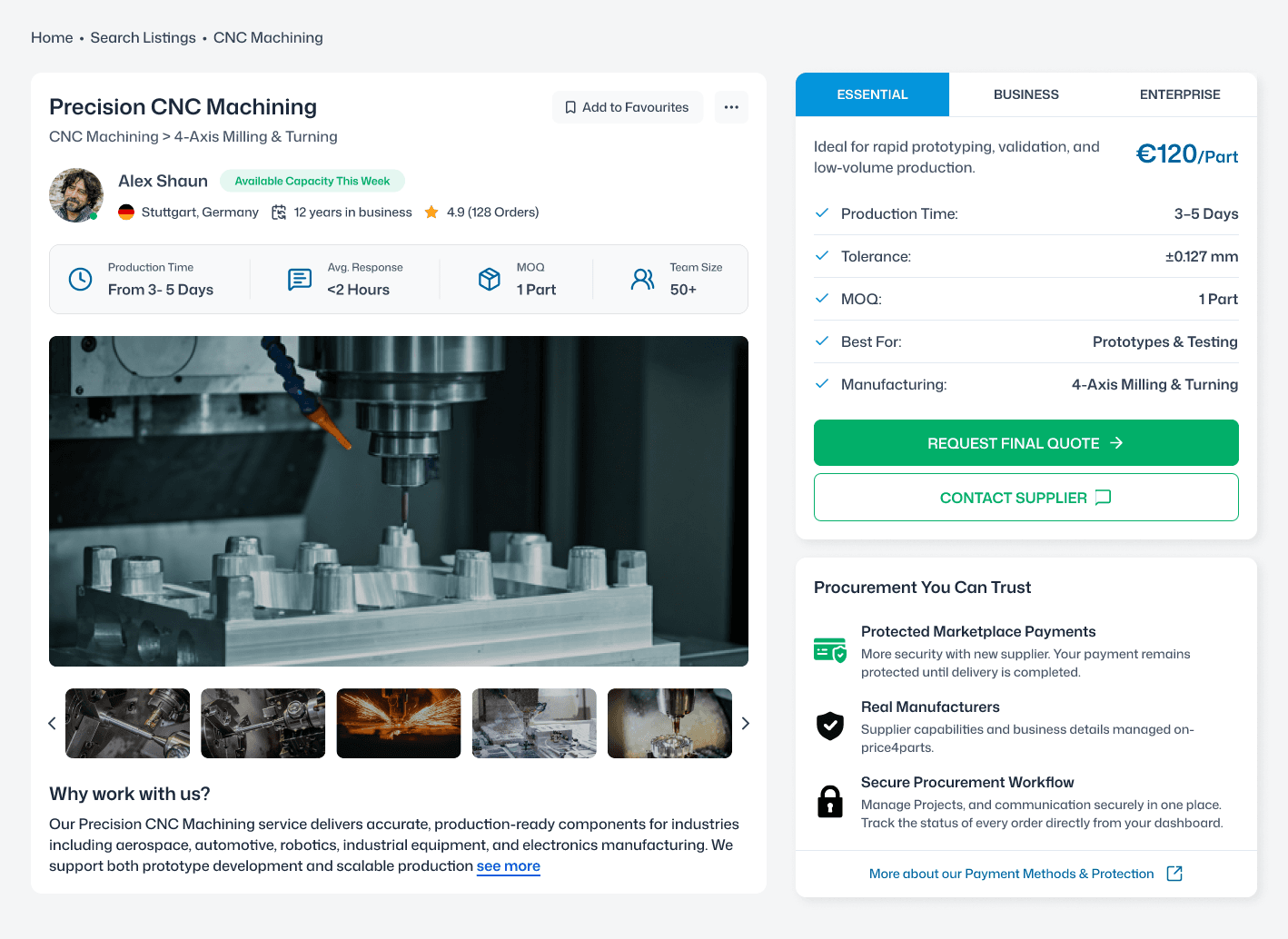1288x939 pixels.
Task: Click the message icon beside Avg. Response
Action: 300,279
